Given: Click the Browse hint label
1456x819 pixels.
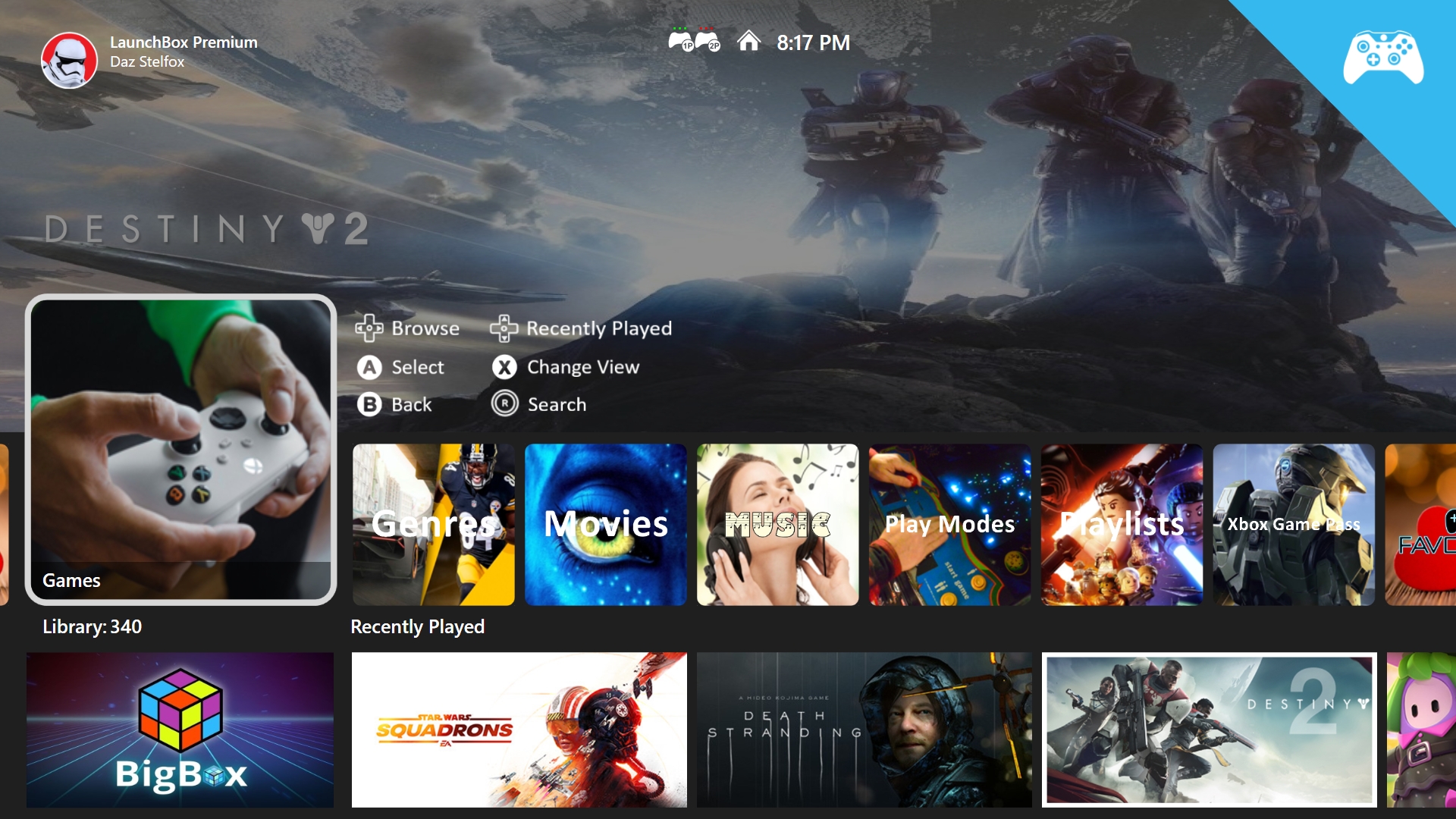Looking at the screenshot, I should pos(425,328).
